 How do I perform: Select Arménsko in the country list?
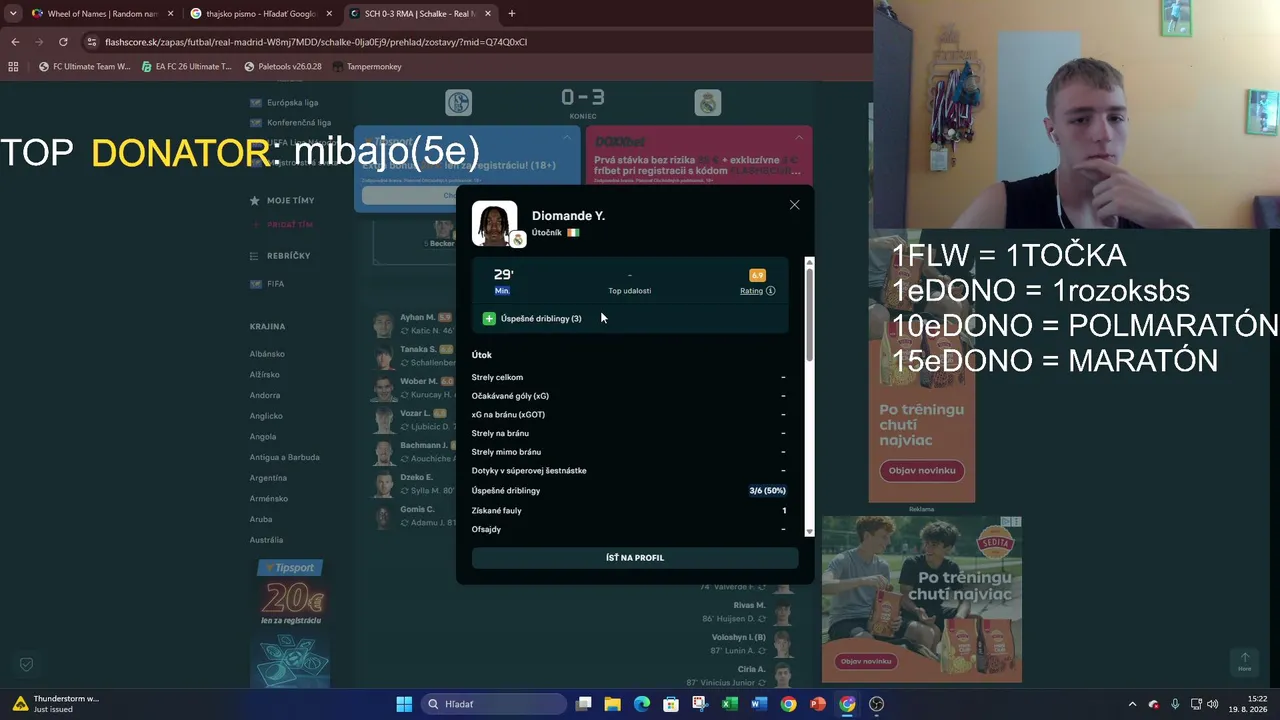(x=268, y=499)
